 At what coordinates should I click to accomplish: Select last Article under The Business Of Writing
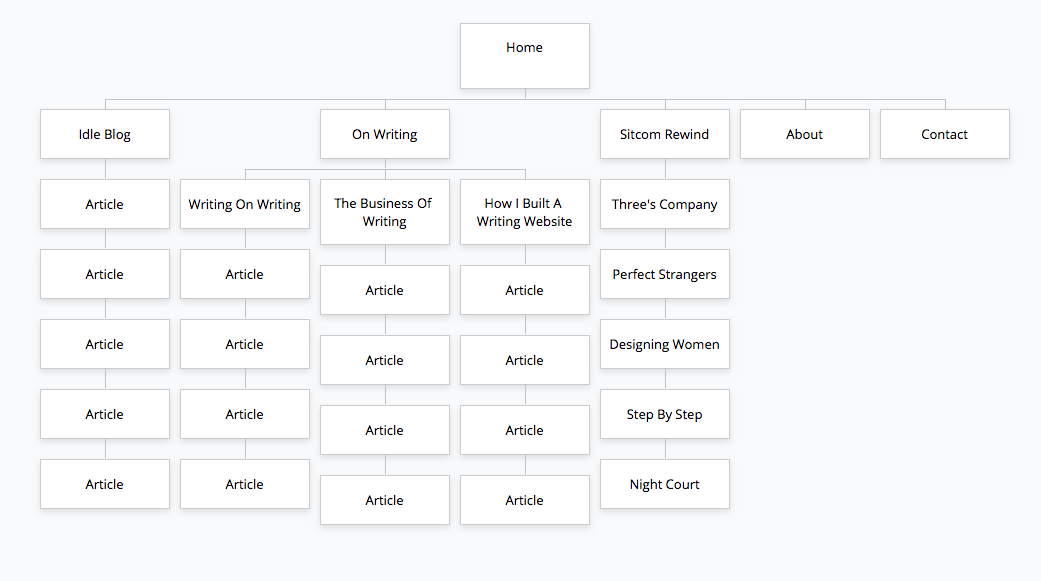385,500
